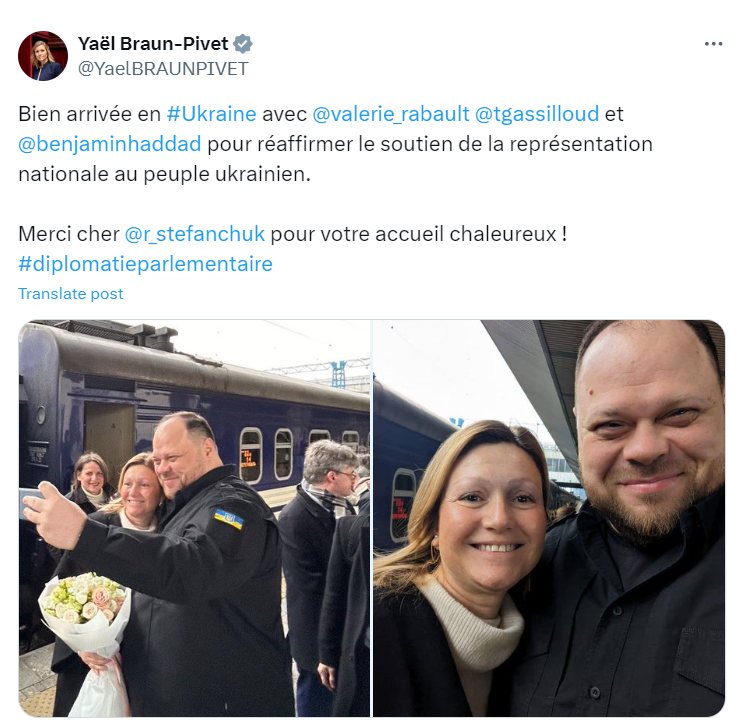Click the text 'nationale au peuple ukrainien'

coord(164,174)
